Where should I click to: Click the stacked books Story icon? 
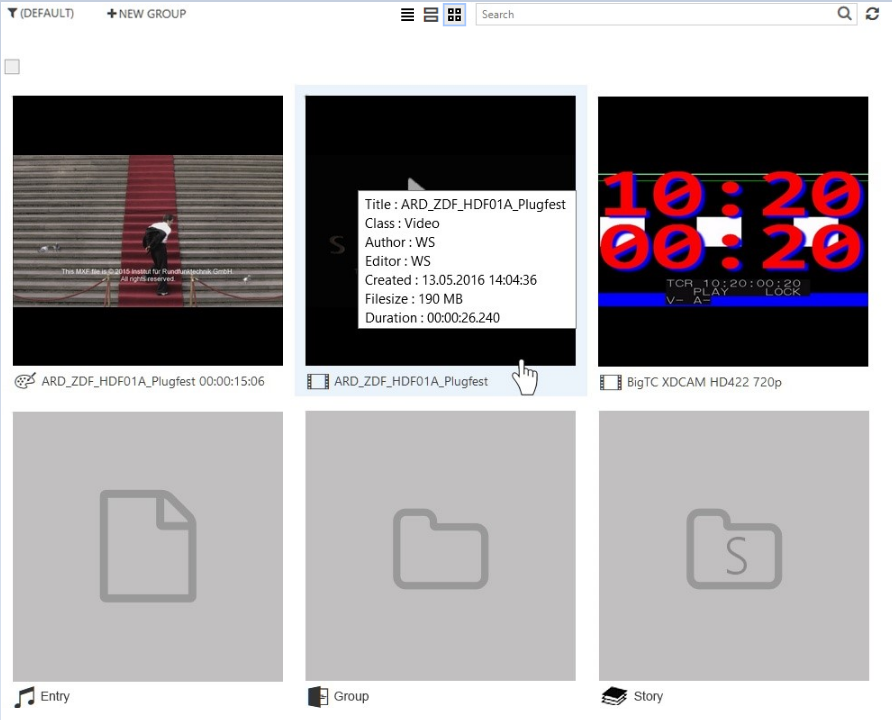tap(613, 697)
